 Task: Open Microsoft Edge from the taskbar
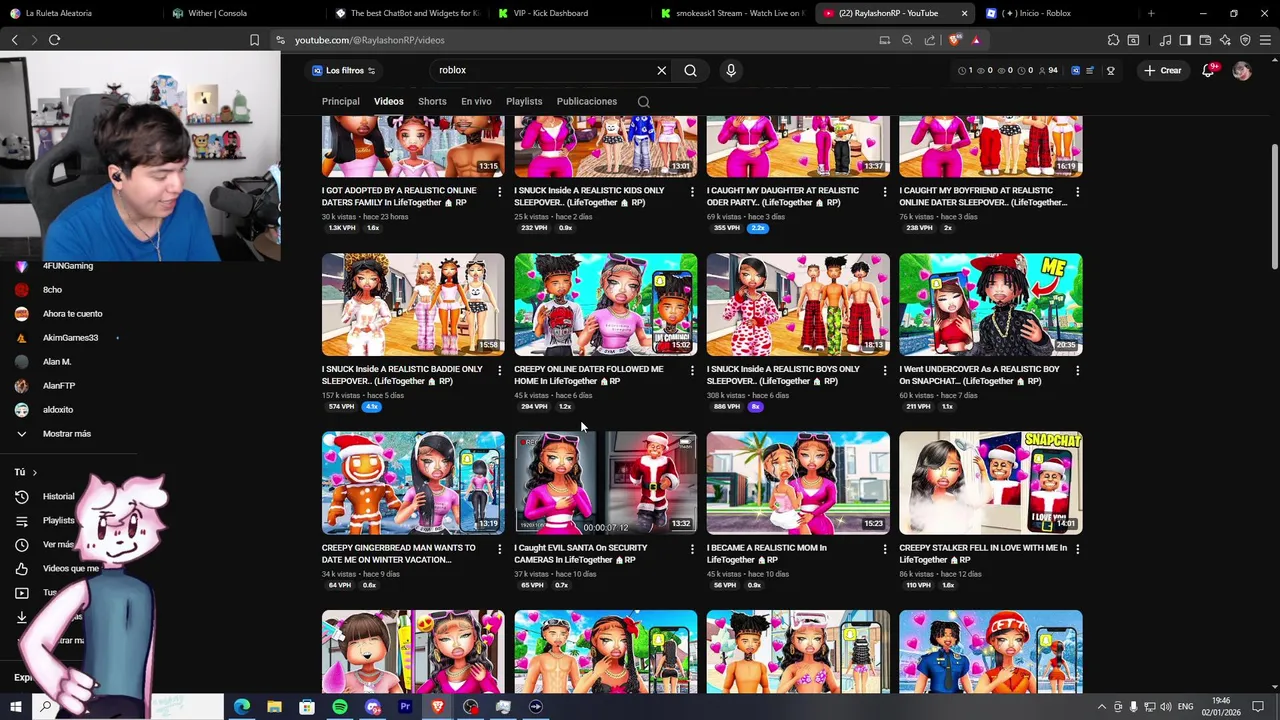pos(242,707)
